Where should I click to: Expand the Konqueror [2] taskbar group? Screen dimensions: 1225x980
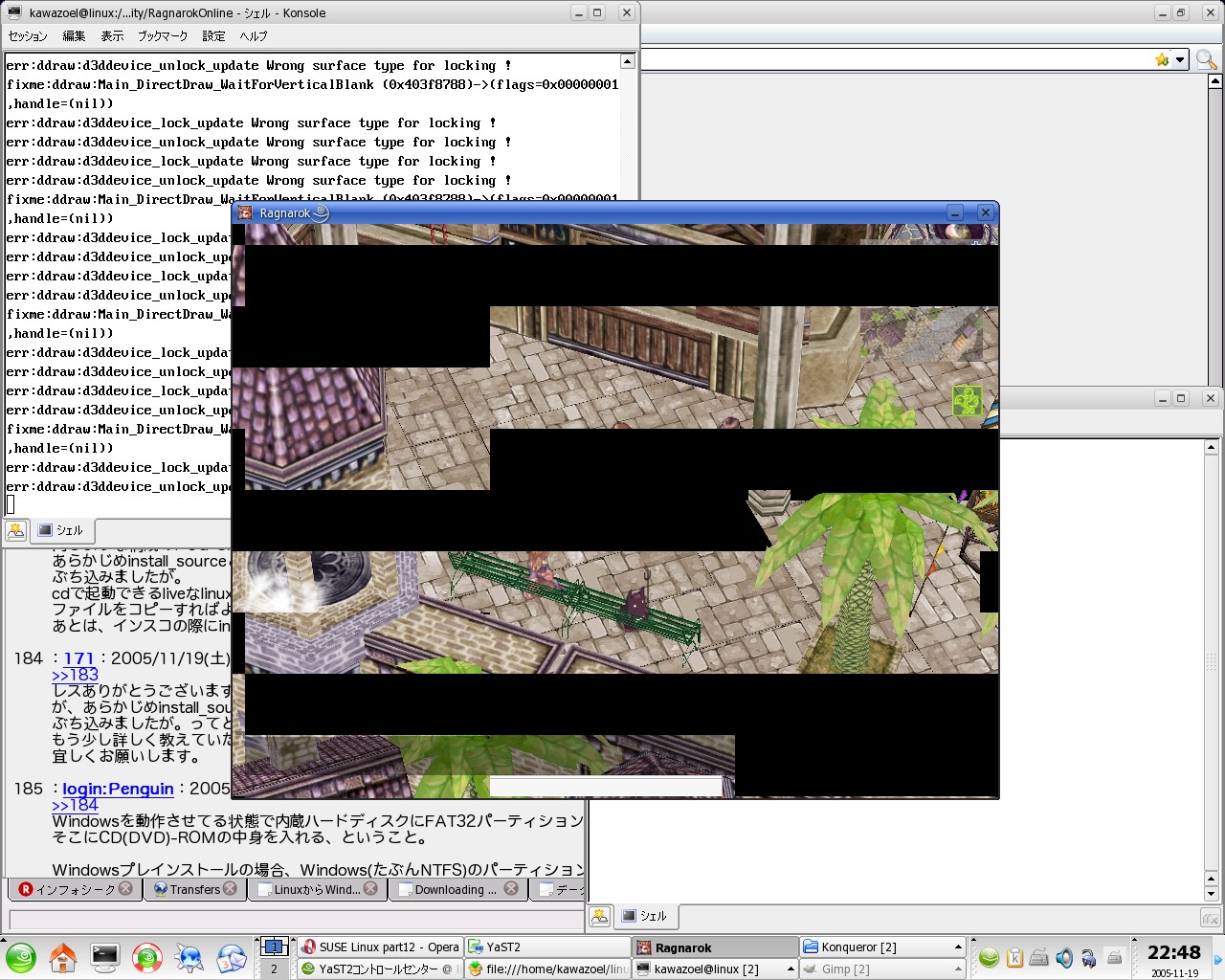(958, 947)
